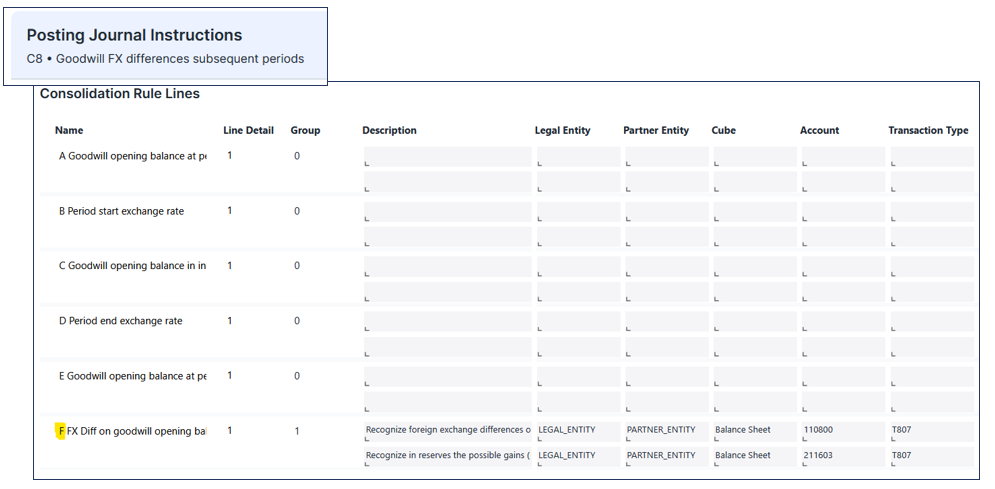Select row E Goodwill opening balance name

coord(132,376)
